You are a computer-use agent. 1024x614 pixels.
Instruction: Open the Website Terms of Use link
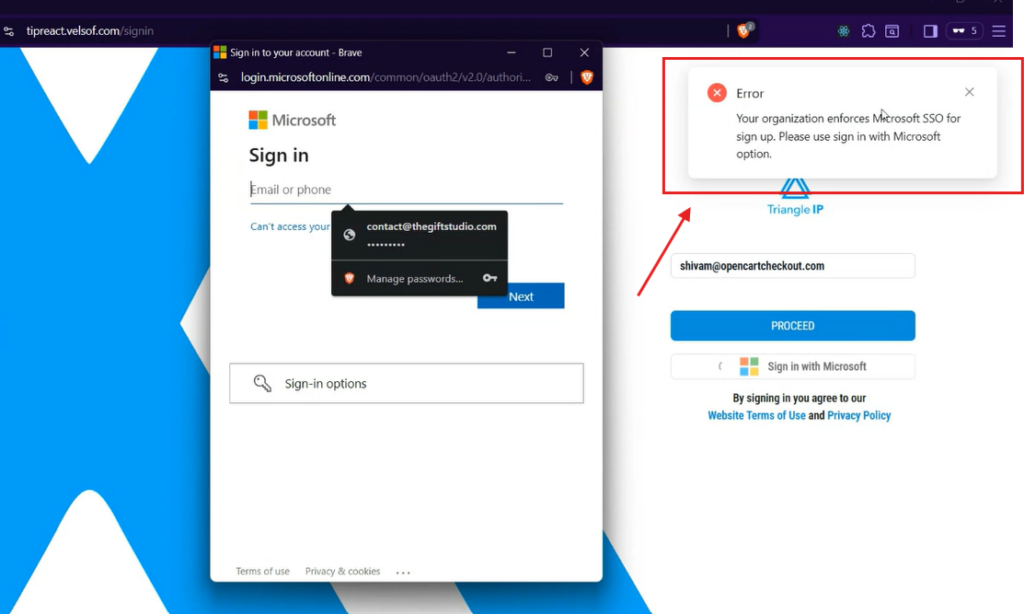756,416
